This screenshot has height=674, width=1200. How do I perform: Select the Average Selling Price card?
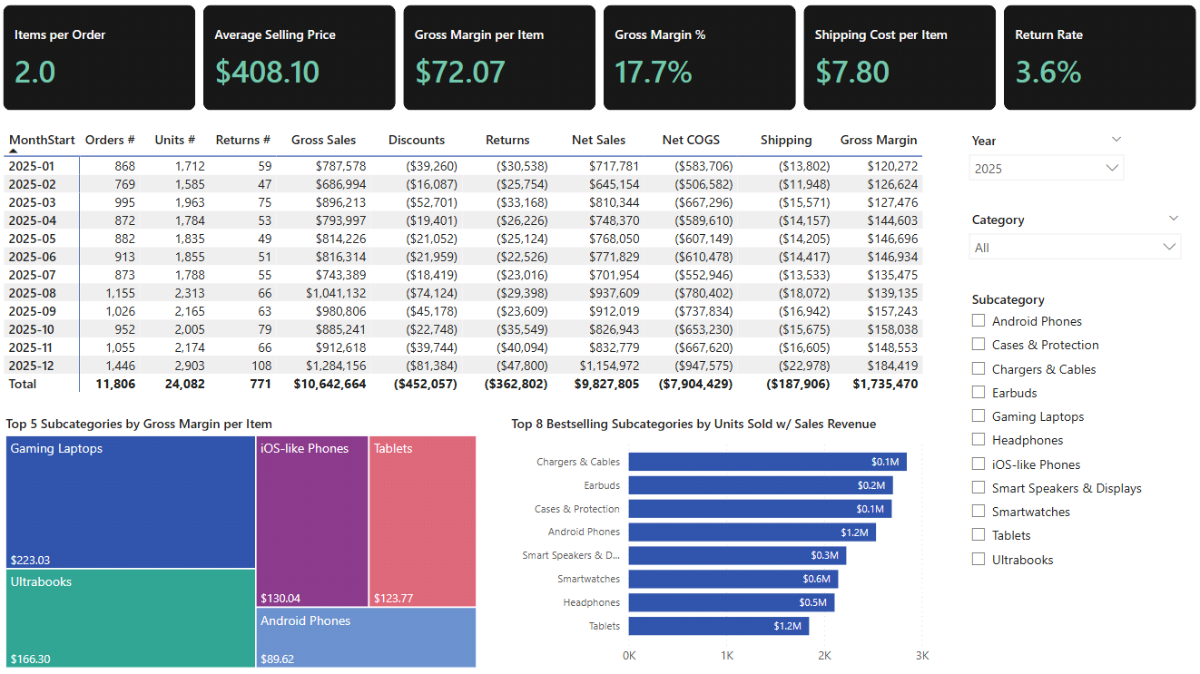click(x=299, y=58)
